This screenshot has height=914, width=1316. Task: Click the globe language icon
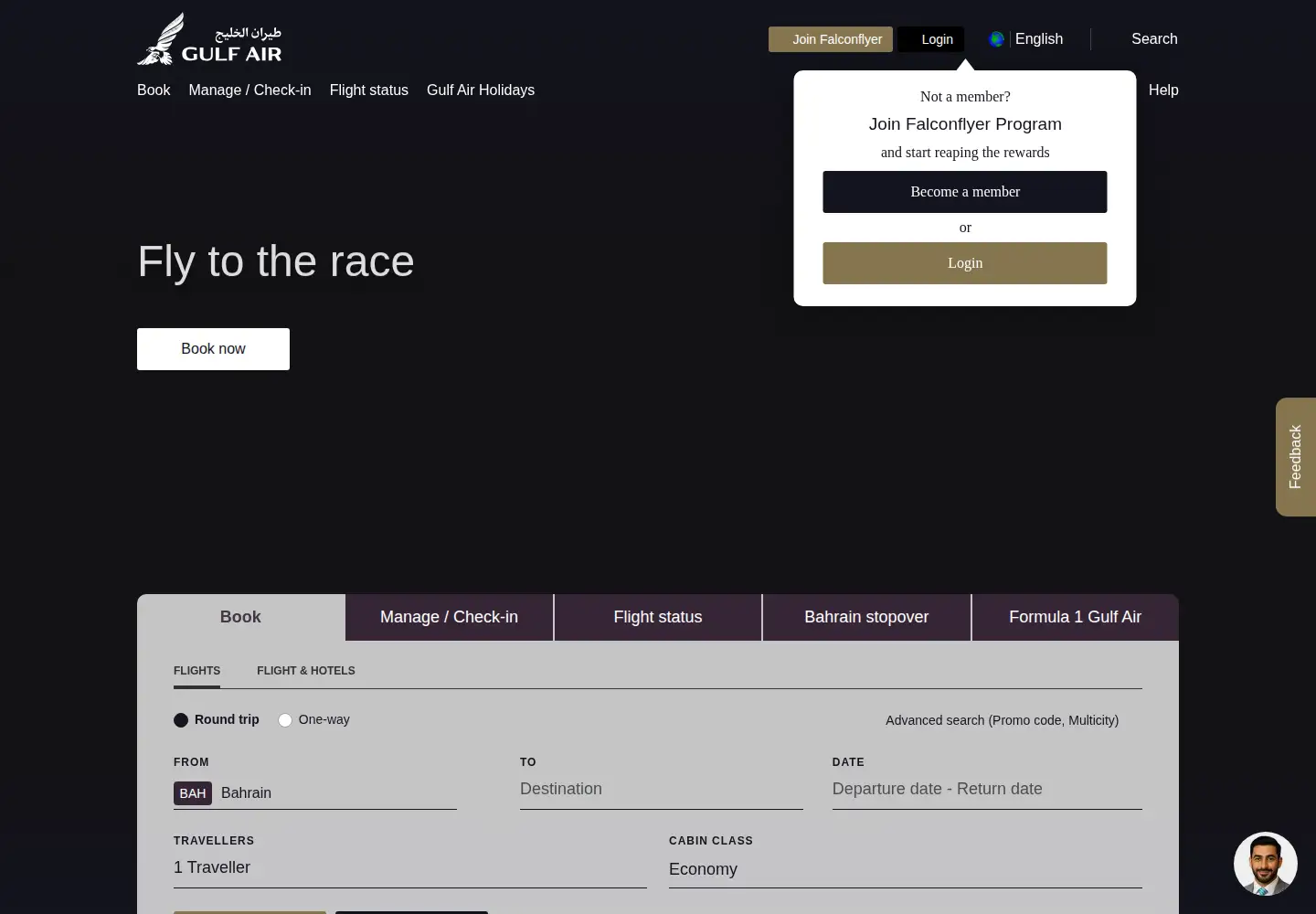(x=997, y=38)
